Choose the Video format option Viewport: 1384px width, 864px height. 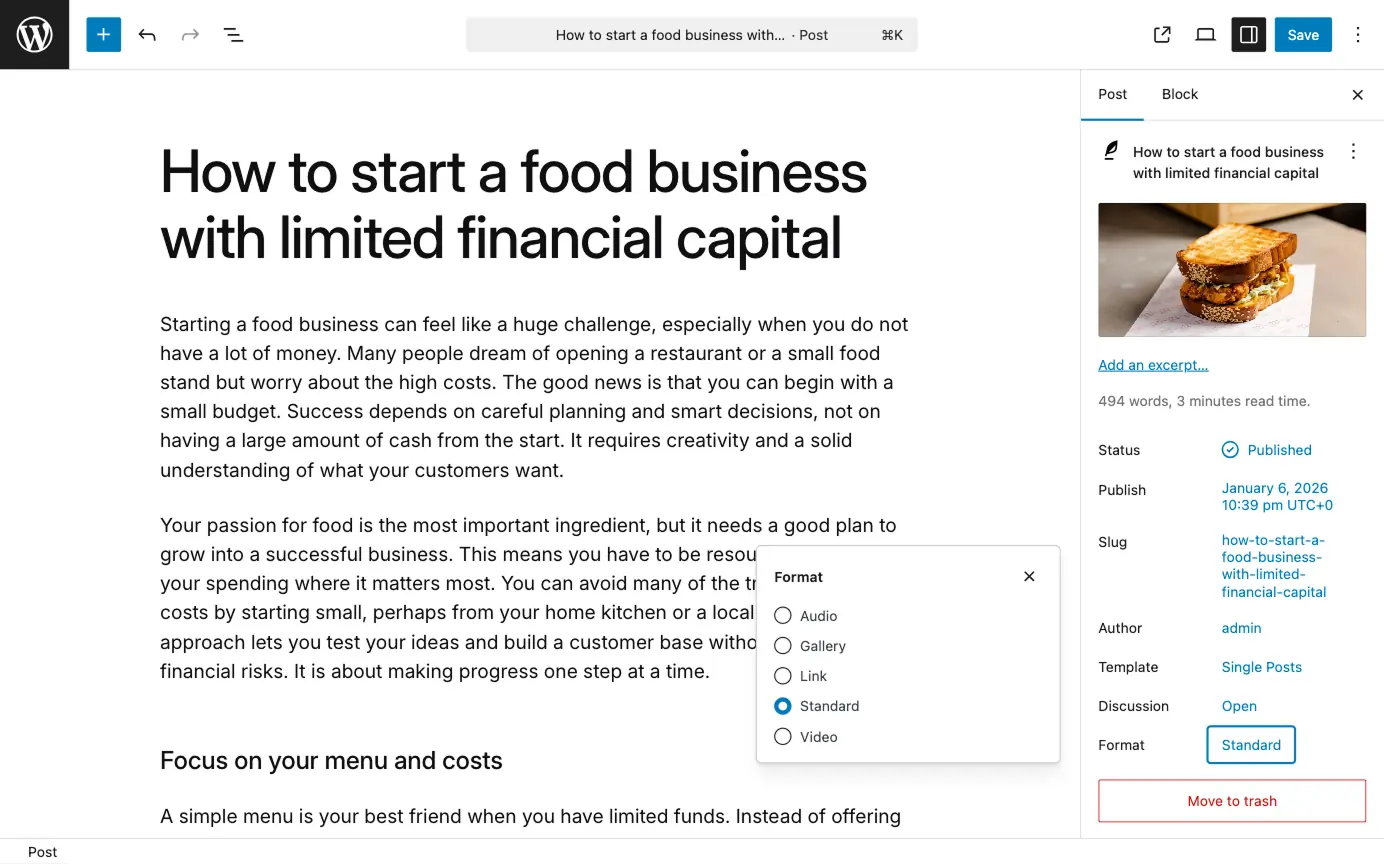(783, 737)
